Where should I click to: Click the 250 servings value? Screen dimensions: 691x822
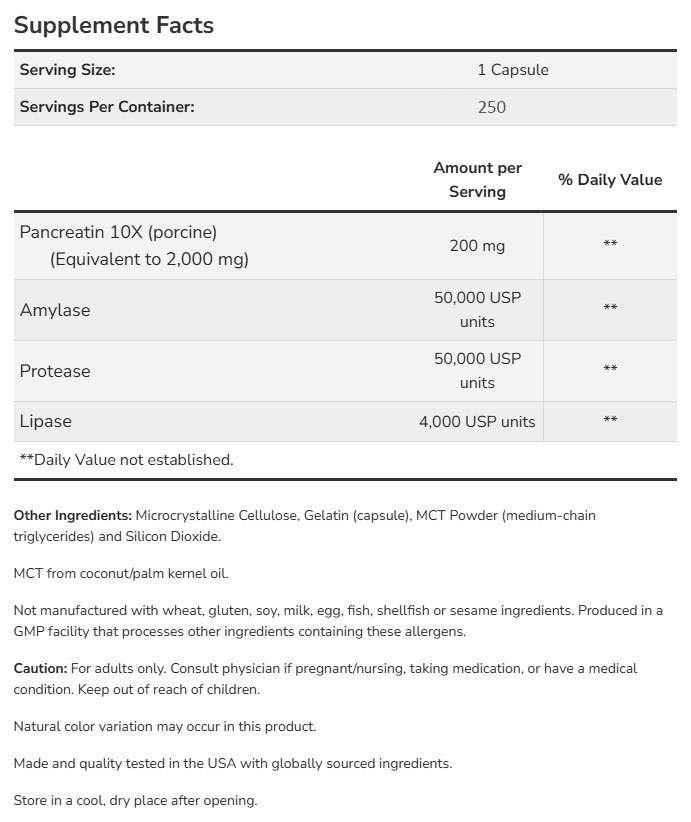(x=492, y=107)
